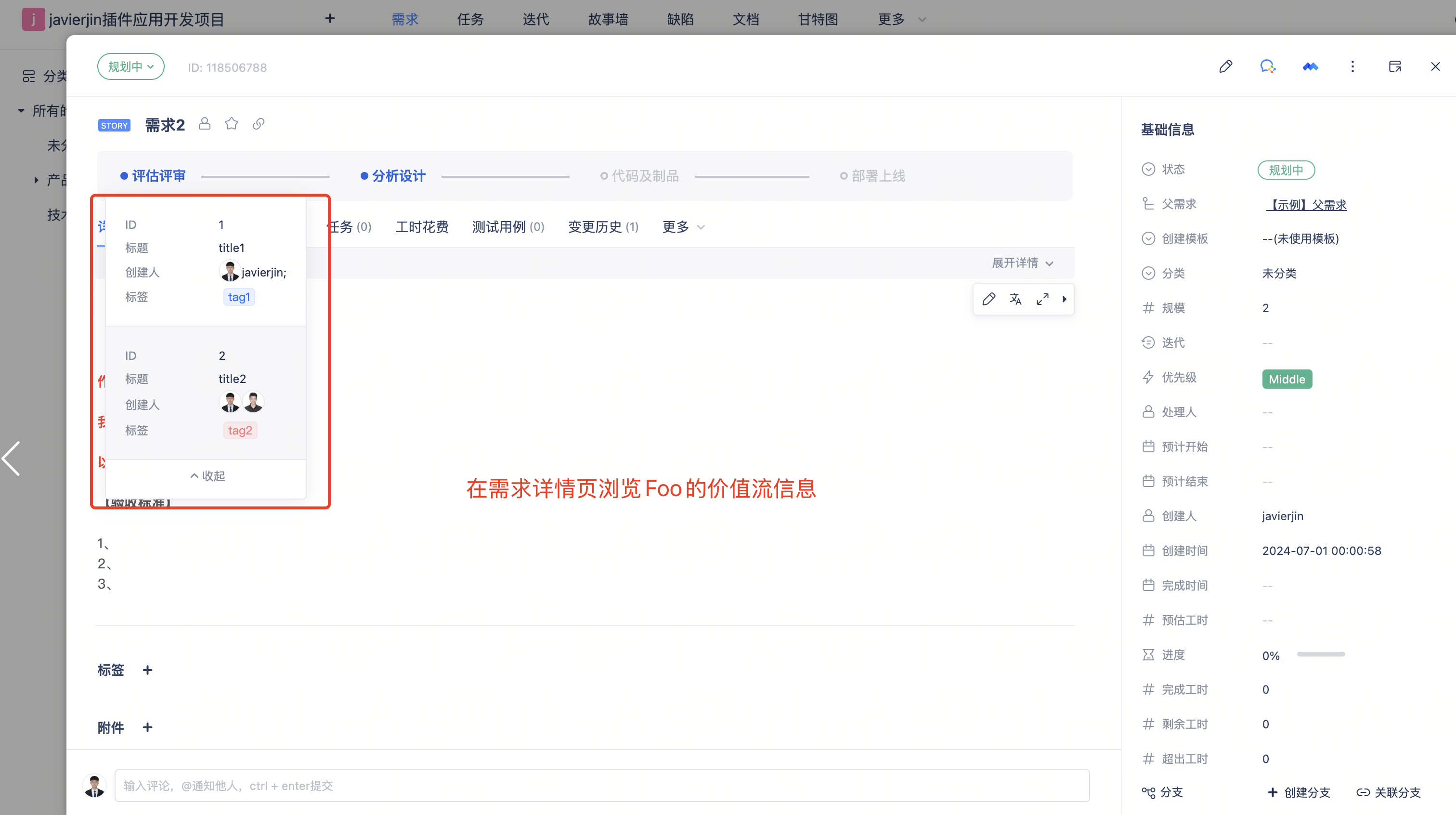Open requirement in new window icon
The height and width of the screenshot is (815, 1456).
click(x=1394, y=67)
